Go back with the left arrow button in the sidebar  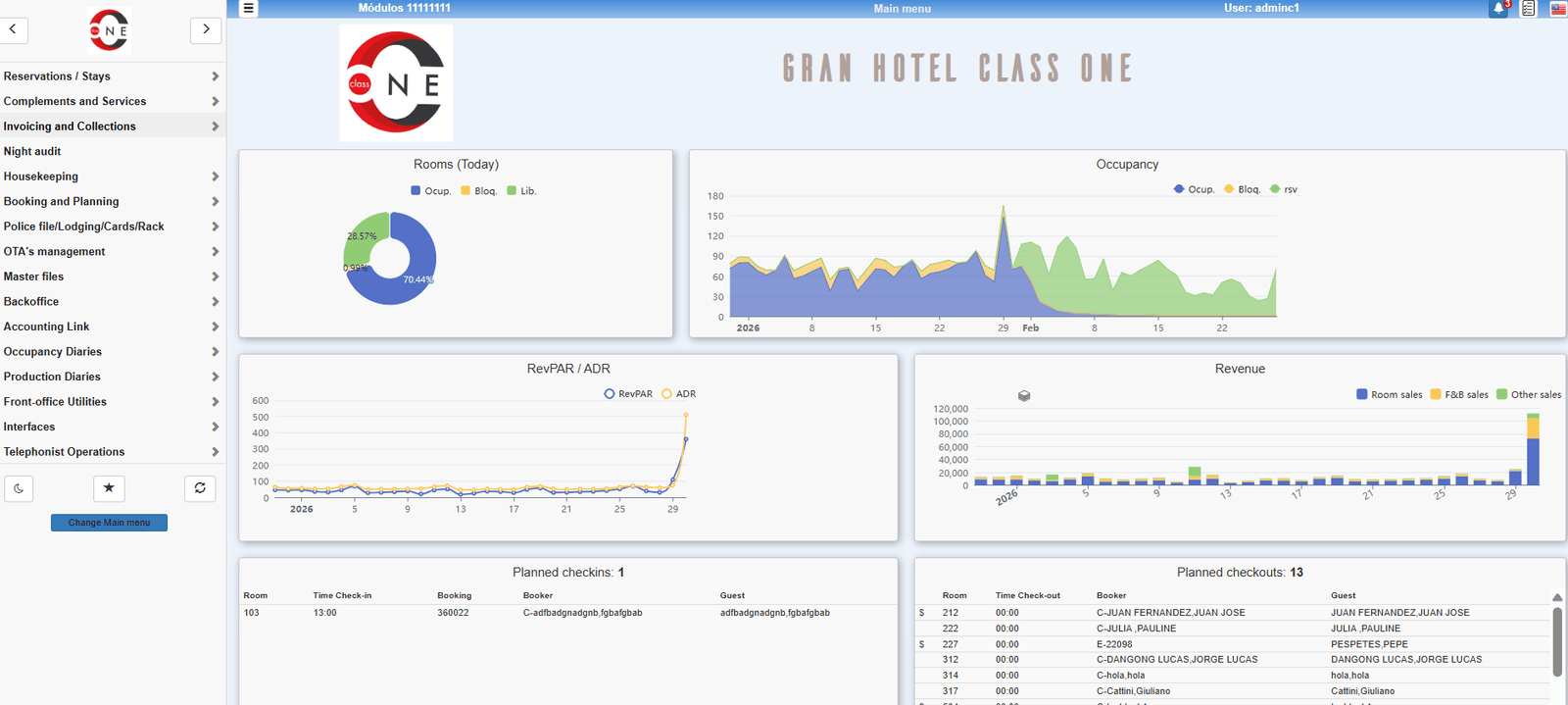pos(13,29)
